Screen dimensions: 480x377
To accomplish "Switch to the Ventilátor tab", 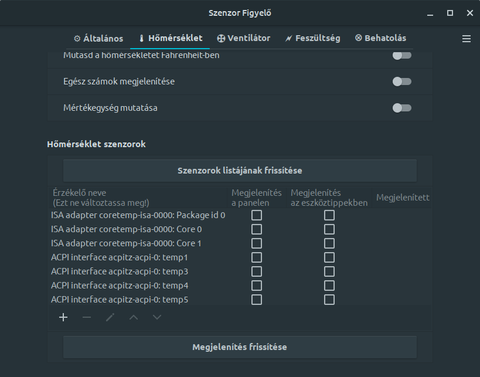I will 244,38.
